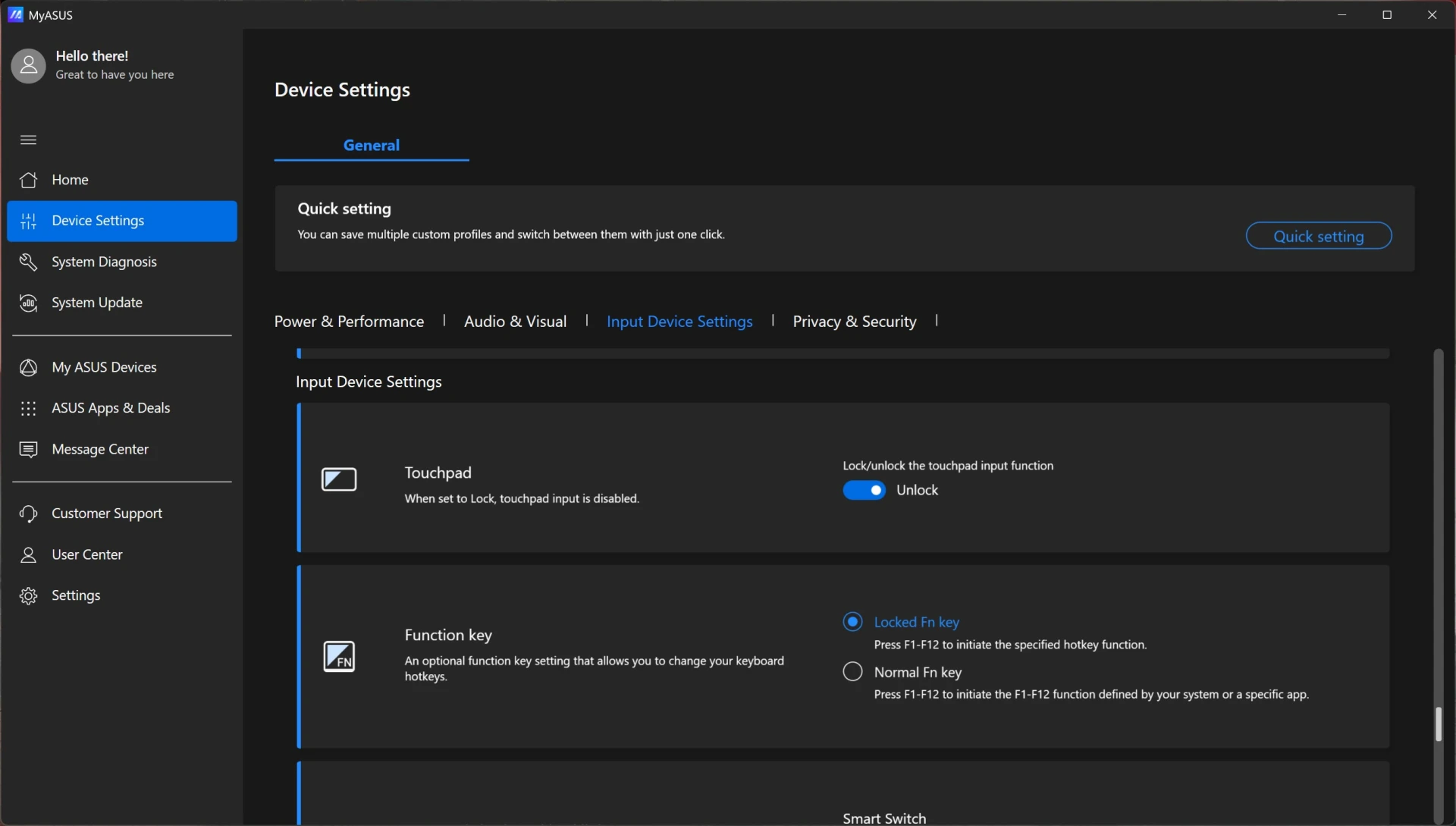The height and width of the screenshot is (826, 1456).
Task: Maximize the MyASUS window
Action: 1387,14
